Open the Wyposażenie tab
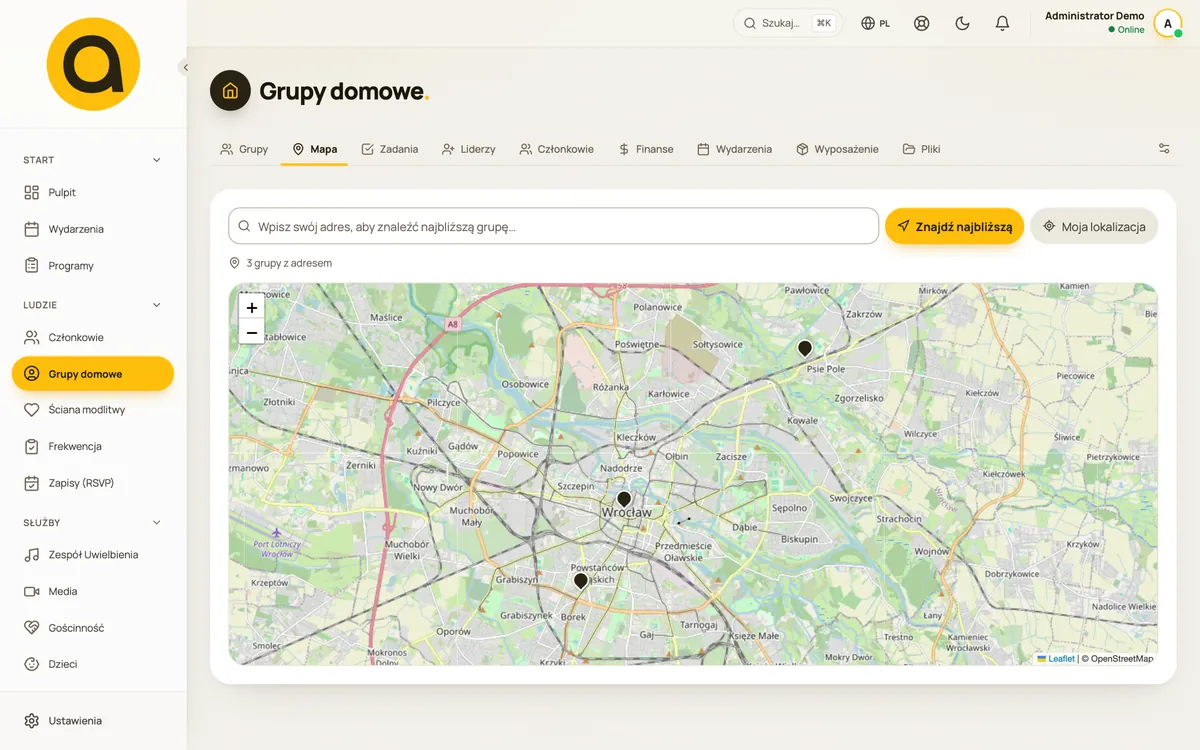The width and height of the screenshot is (1200, 750). [837, 149]
